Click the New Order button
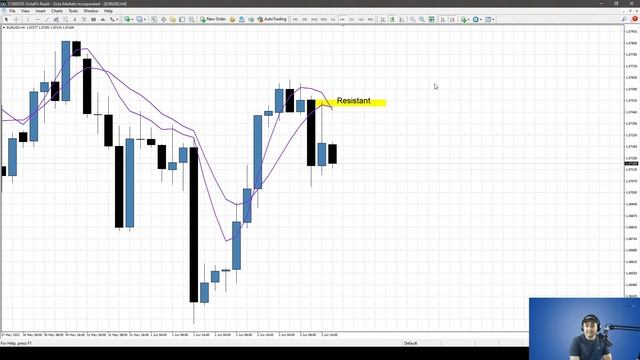The height and width of the screenshot is (360, 640). pyautogui.click(x=213, y=19)
